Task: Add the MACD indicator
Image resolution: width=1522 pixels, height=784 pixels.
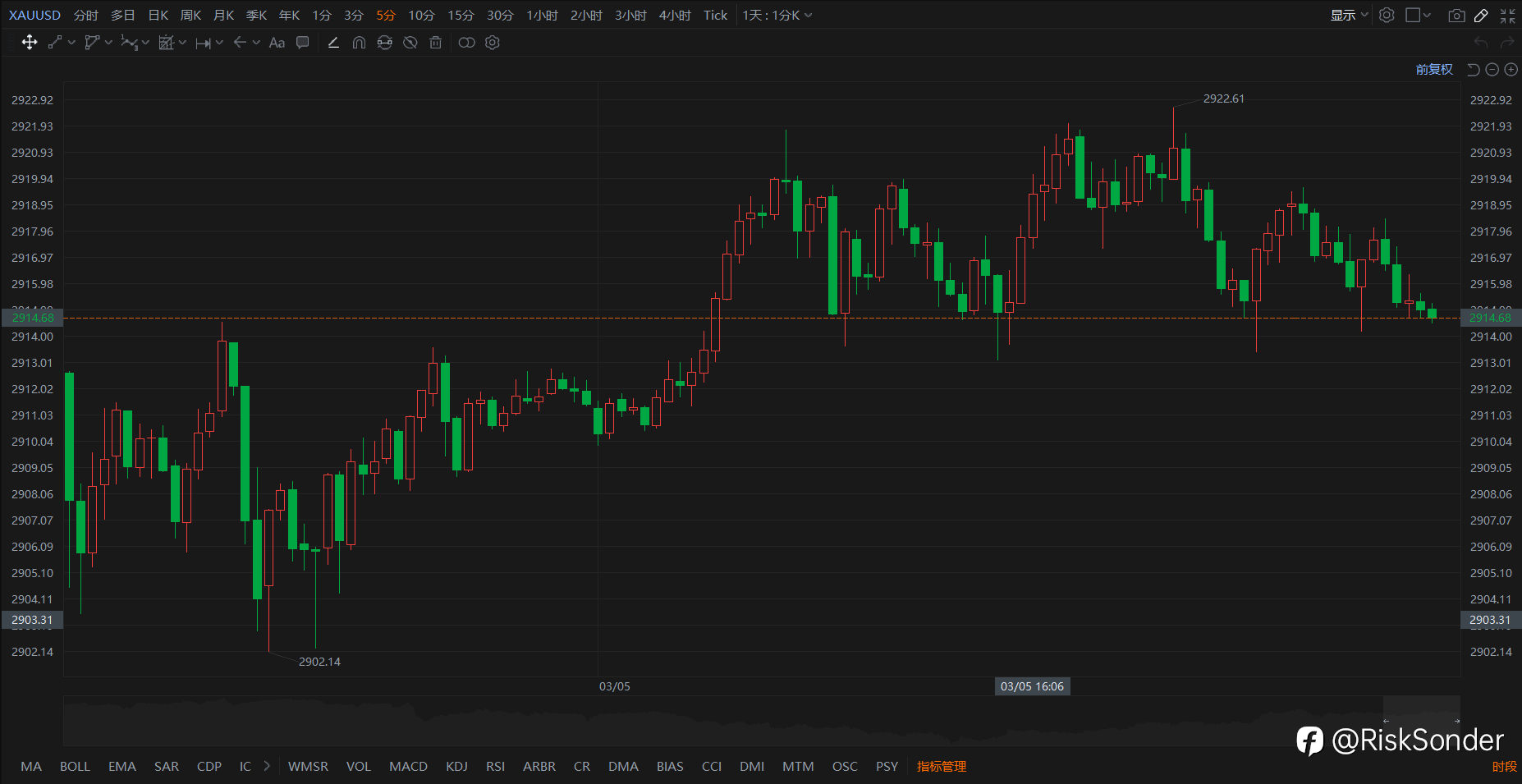Action: click(408, 767)
